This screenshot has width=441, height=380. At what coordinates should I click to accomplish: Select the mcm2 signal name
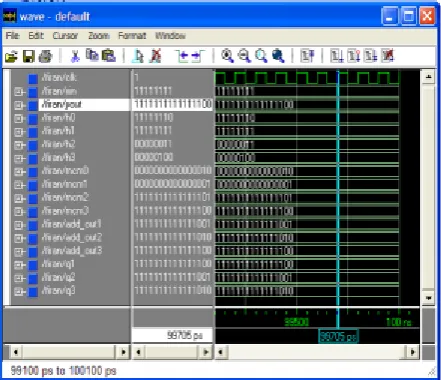(x=65, y=197)
